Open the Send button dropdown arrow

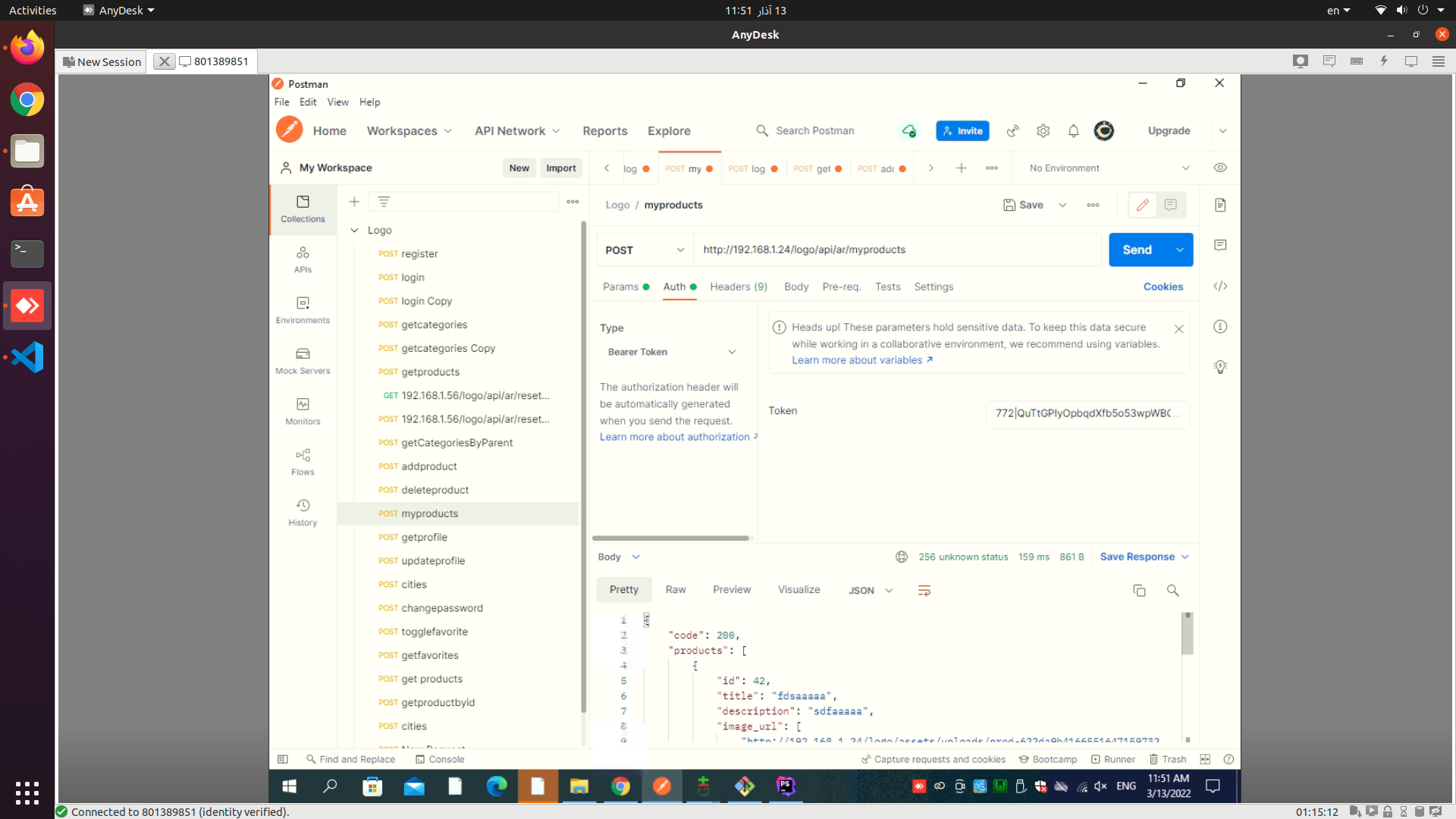pos(1180,249)
